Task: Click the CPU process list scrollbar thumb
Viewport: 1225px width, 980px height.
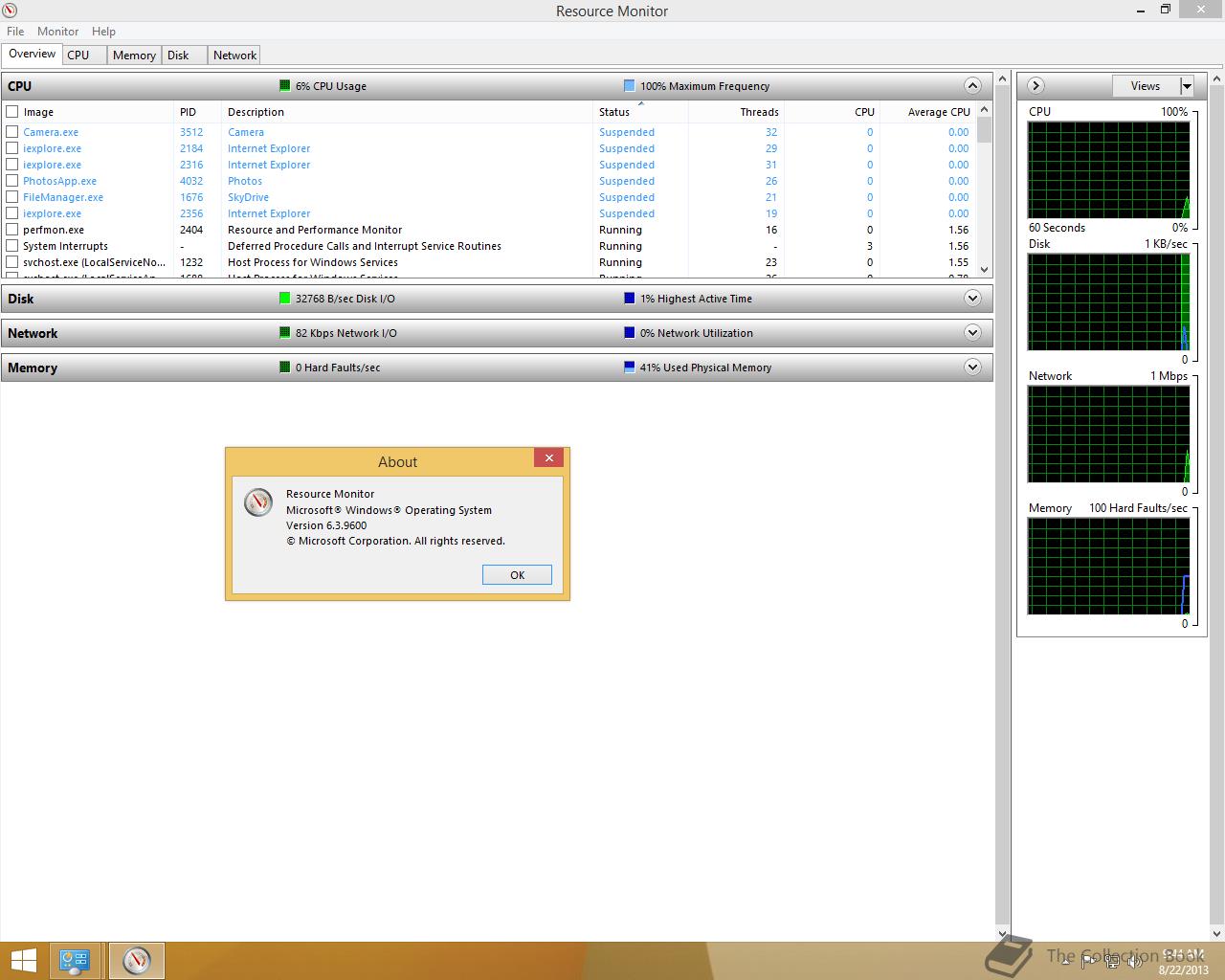Action: pos(984,128)
